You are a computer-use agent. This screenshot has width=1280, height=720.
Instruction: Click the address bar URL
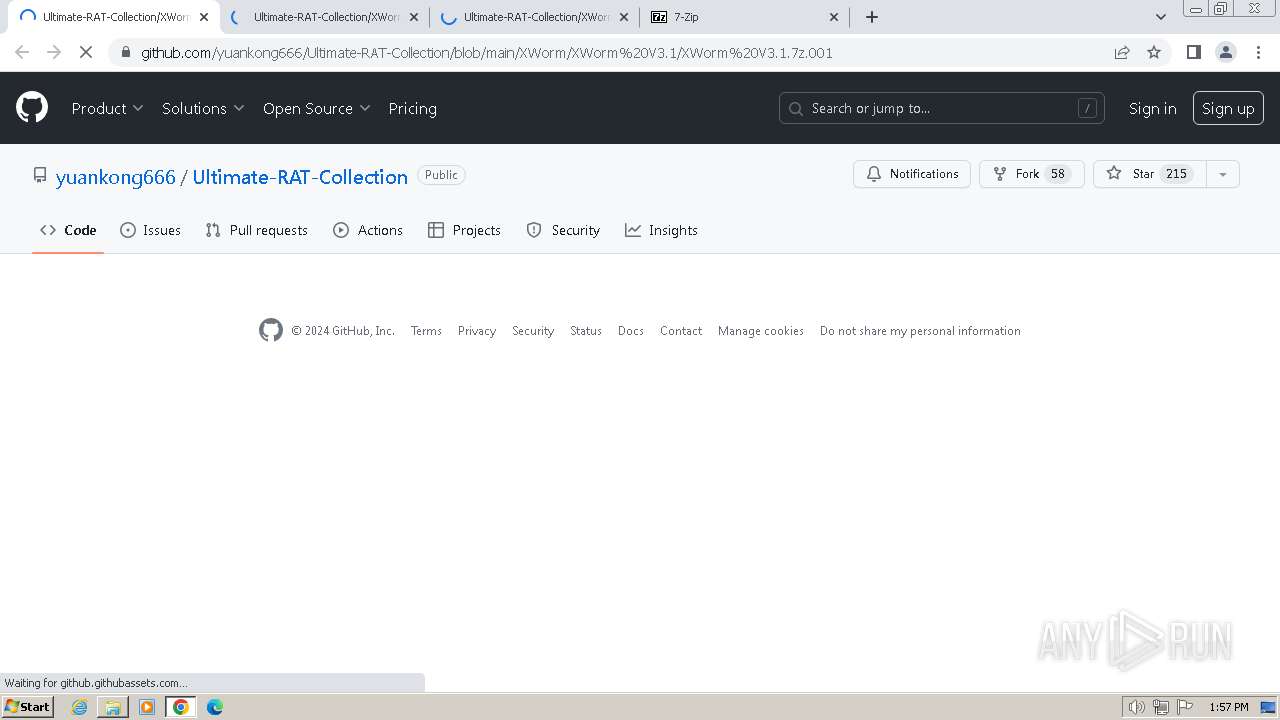click(487, 53)
